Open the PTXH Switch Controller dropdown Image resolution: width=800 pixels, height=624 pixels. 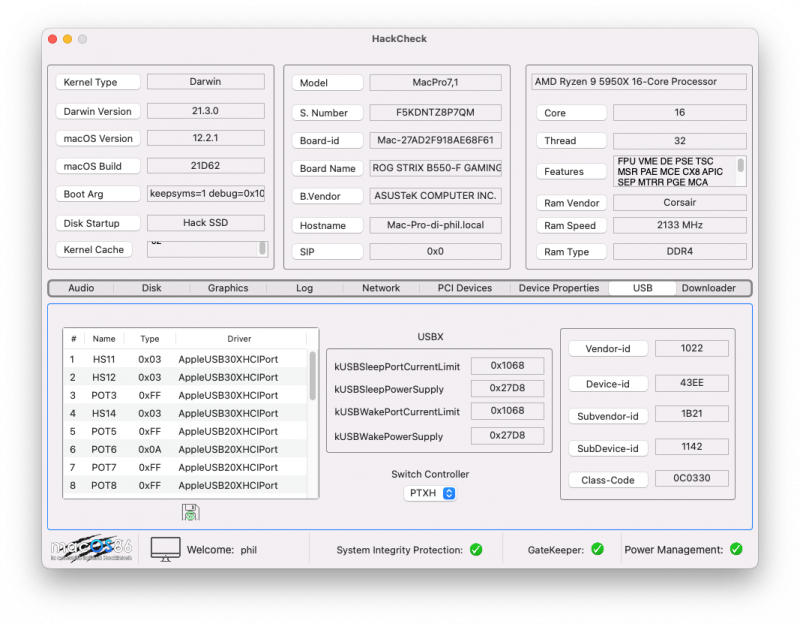431,493
